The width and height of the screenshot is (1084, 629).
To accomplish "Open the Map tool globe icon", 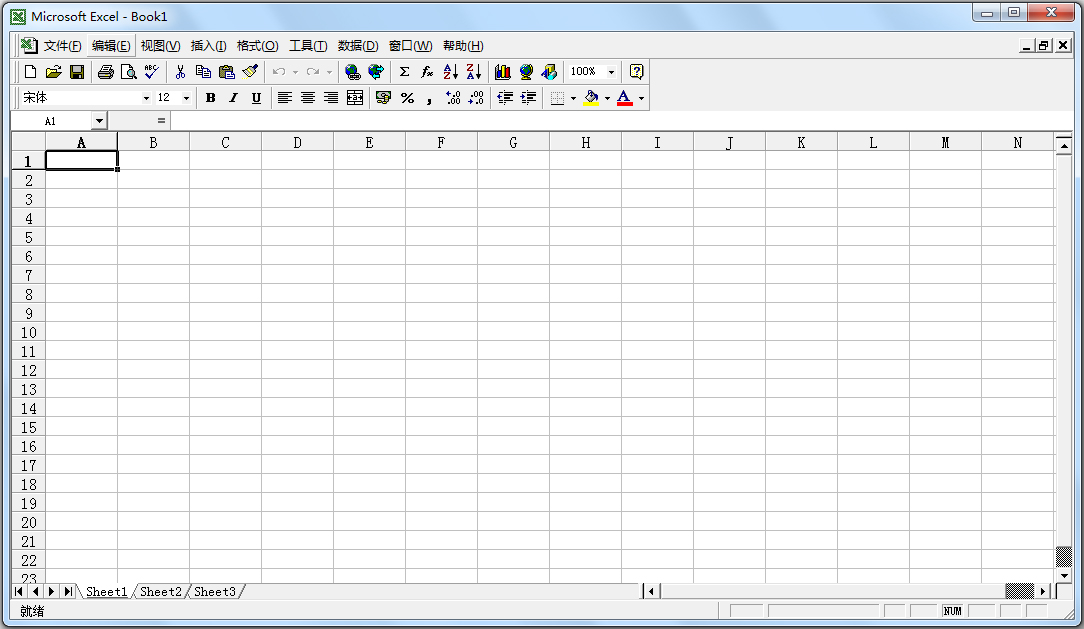I will coord(526,72).
